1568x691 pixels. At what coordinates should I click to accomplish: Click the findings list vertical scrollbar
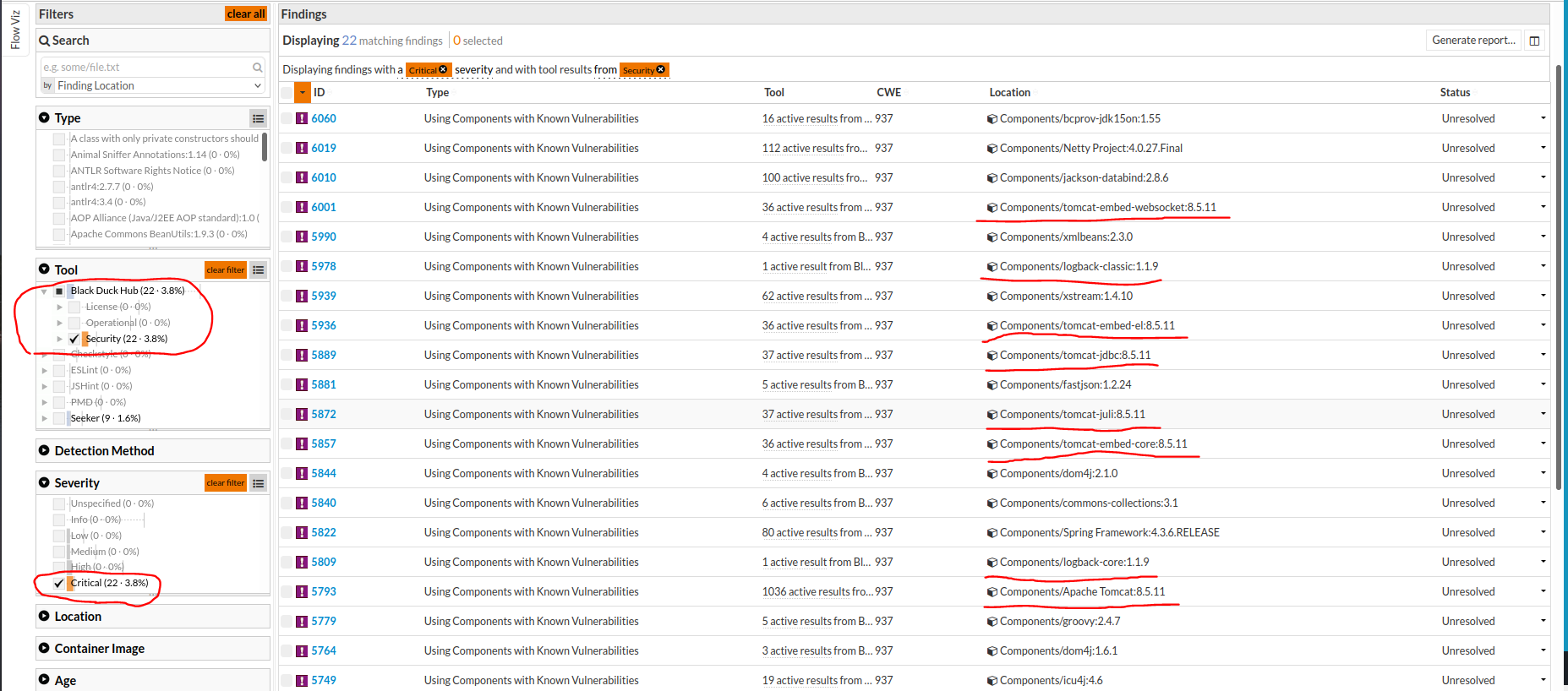(1559, 279)
